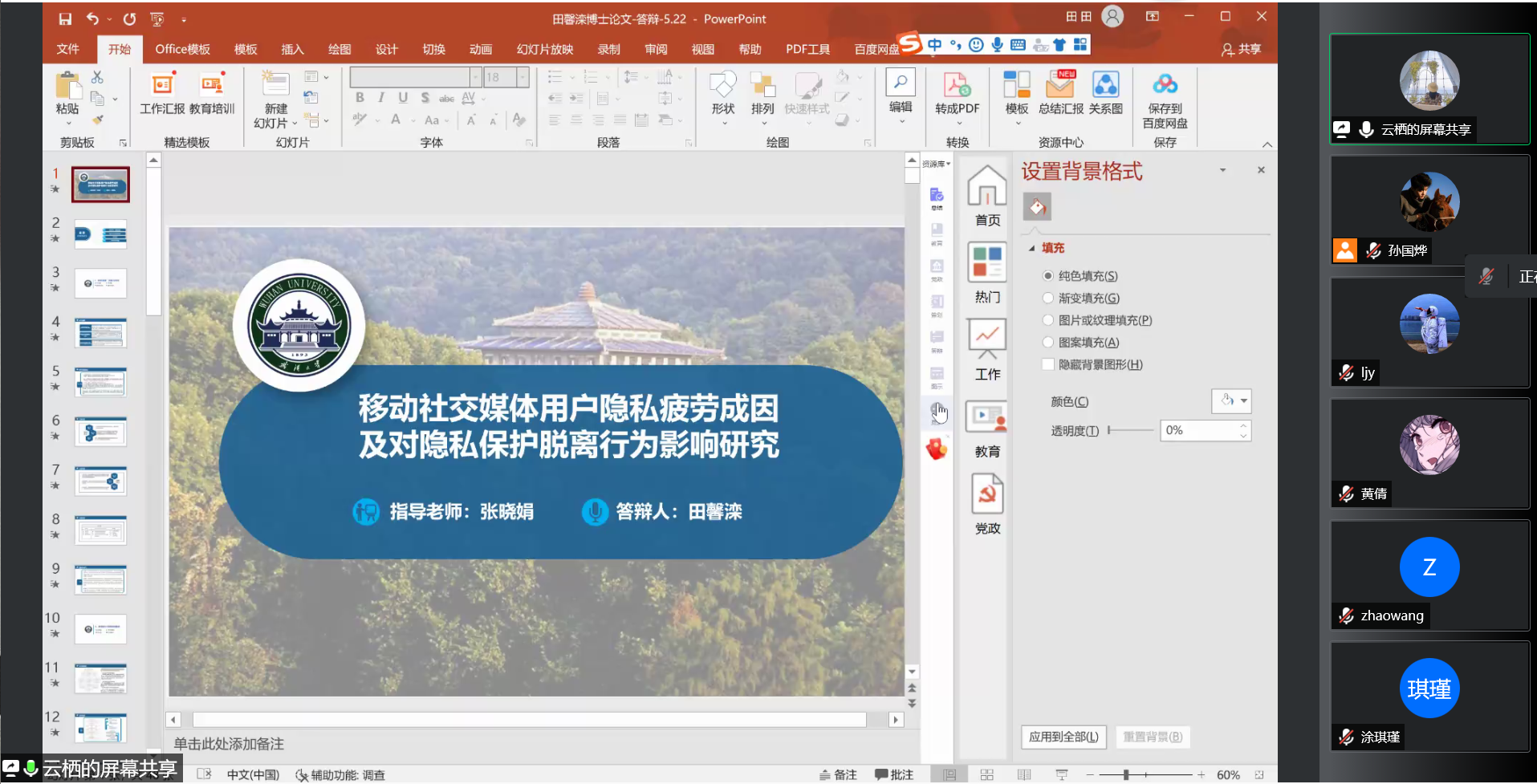Select 图片或纹理填充 radio option
The height and width of the screenshot is (784, 1537).
[1048, 320]
